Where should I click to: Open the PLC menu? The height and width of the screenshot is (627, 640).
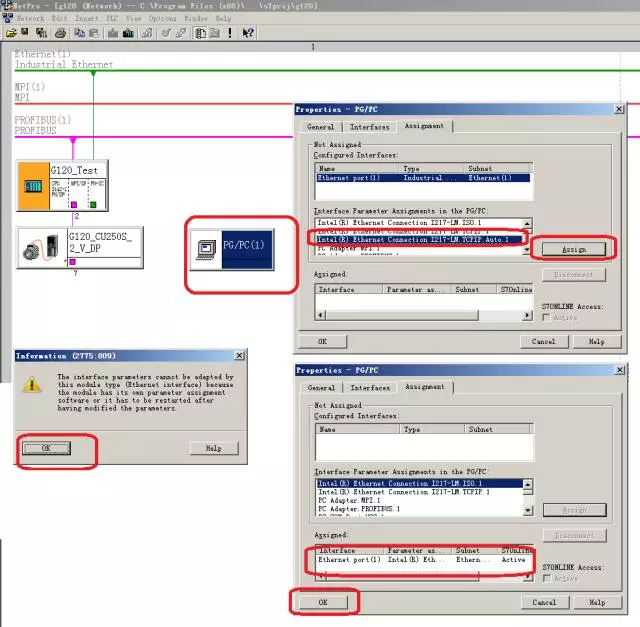pos(110,18)
